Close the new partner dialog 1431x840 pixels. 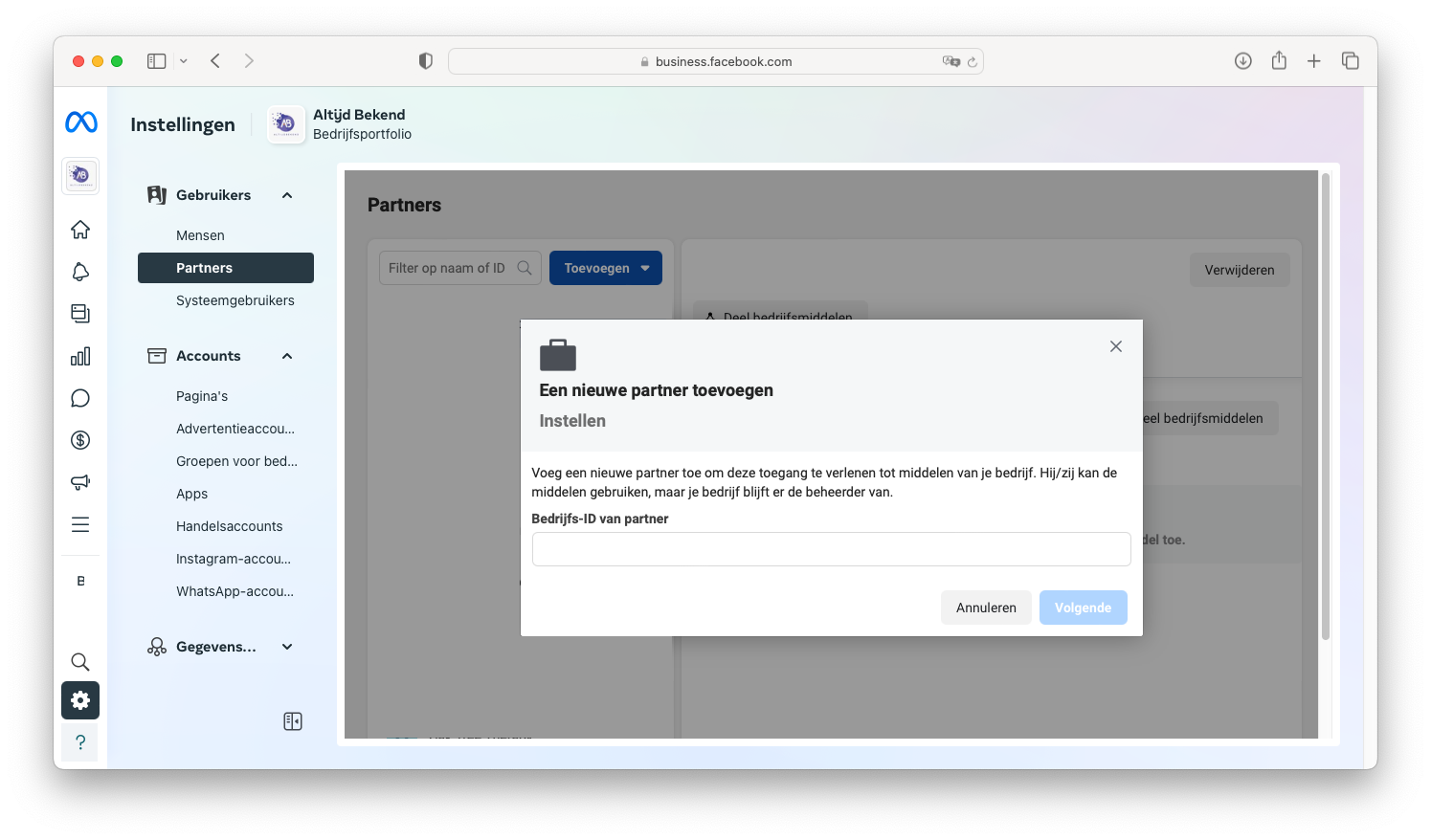coord(1116,346)
